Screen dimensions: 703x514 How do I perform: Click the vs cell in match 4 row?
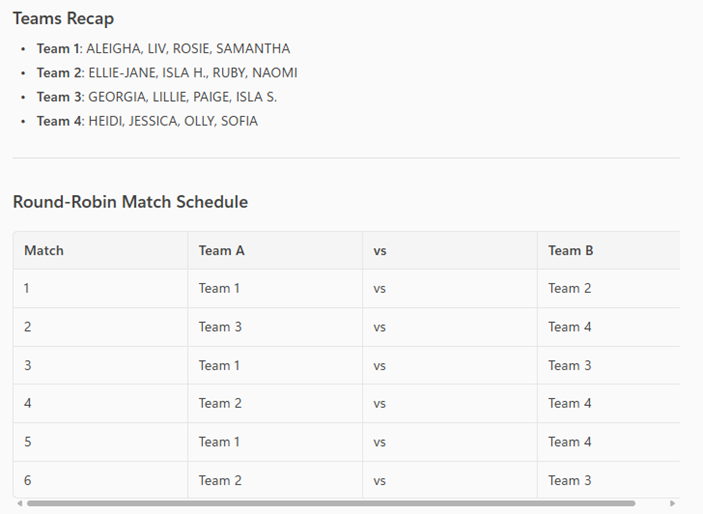tap(380, 404)
